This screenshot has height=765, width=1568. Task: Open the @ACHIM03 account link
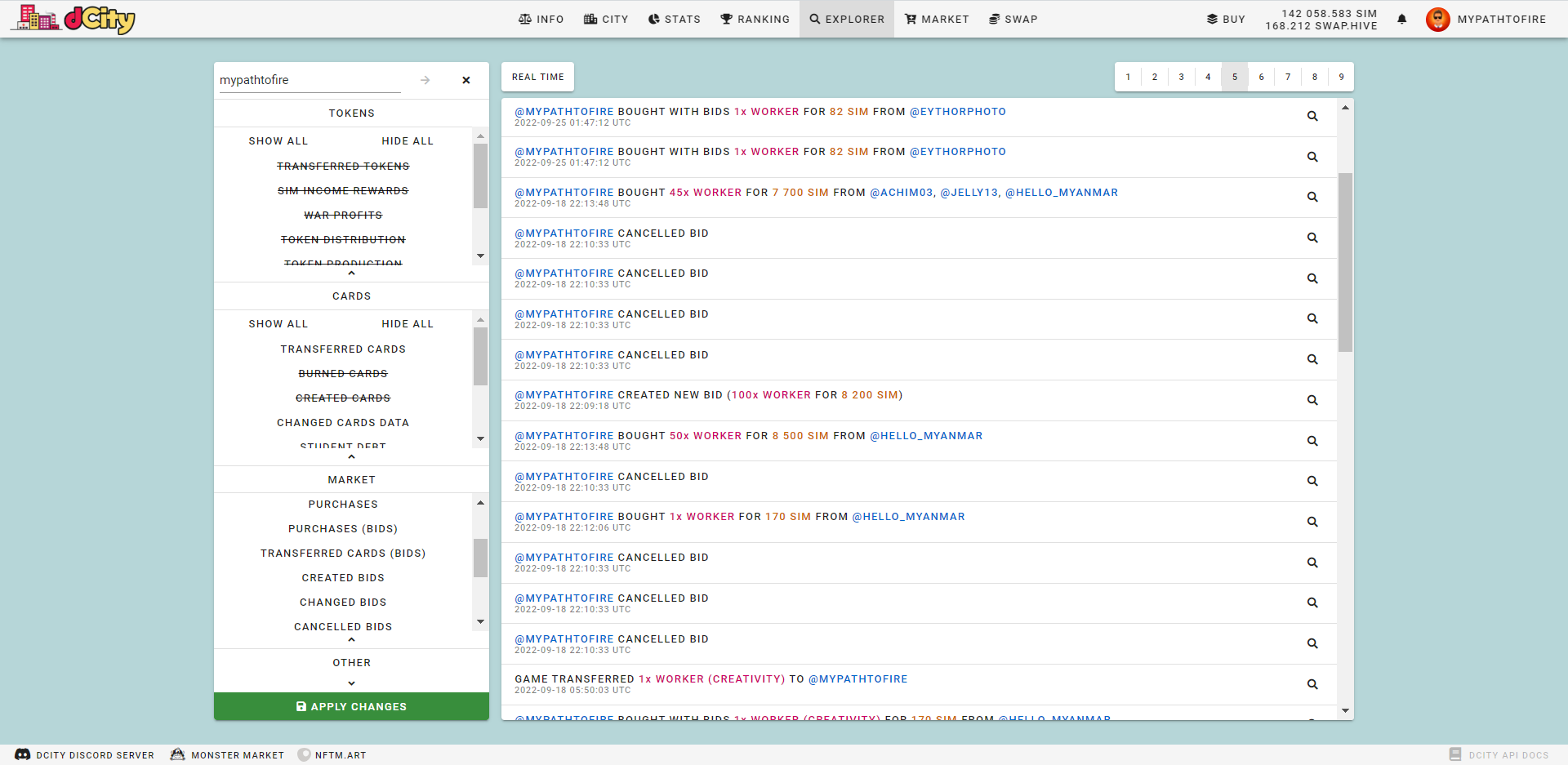click(x=902, y=193)
